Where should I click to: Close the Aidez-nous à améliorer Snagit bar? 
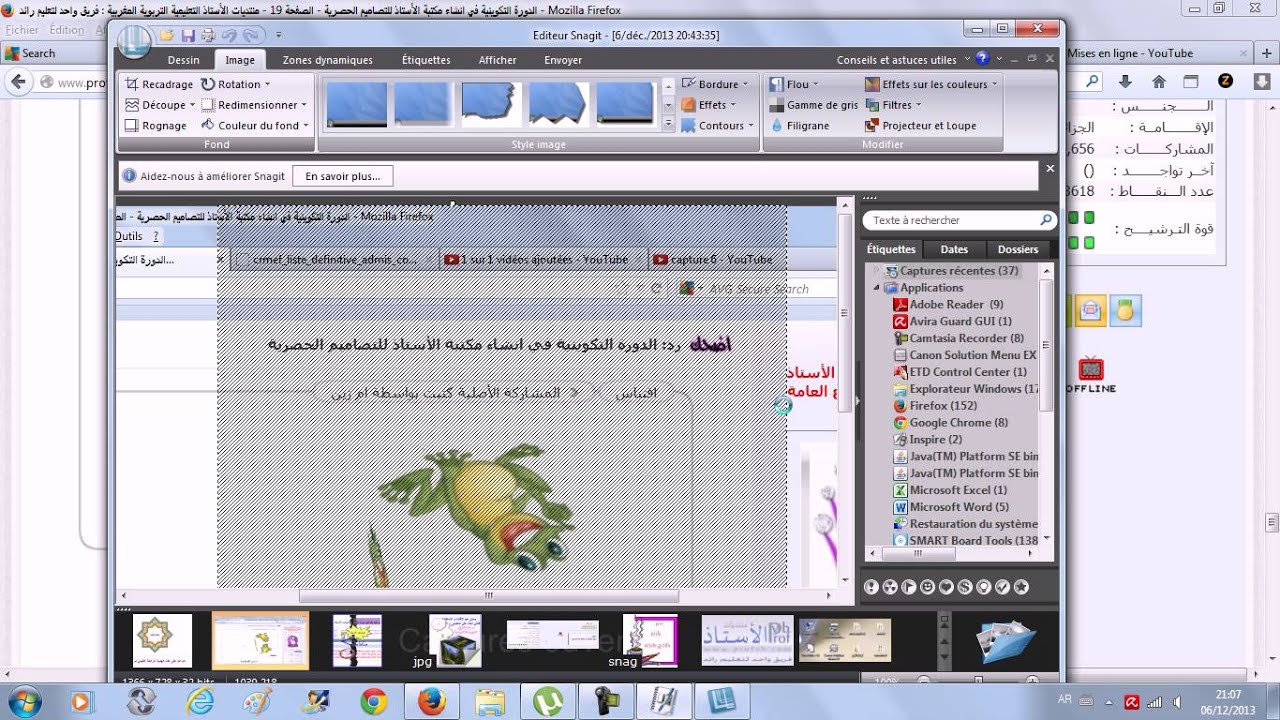[x=1050, y=169]
